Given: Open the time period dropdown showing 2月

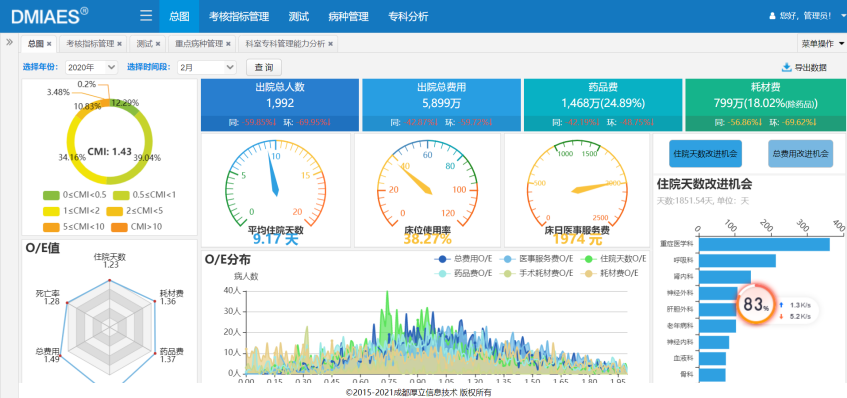Looking at the screenshot, I should [x=207, y=68].
